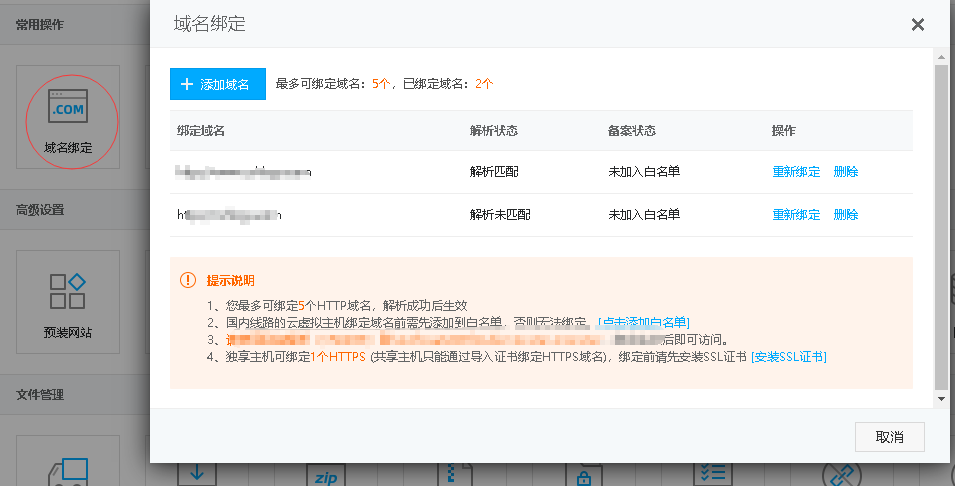Click the 提示说明 heading text
The image size is (955, 486).
coord(230,281)
